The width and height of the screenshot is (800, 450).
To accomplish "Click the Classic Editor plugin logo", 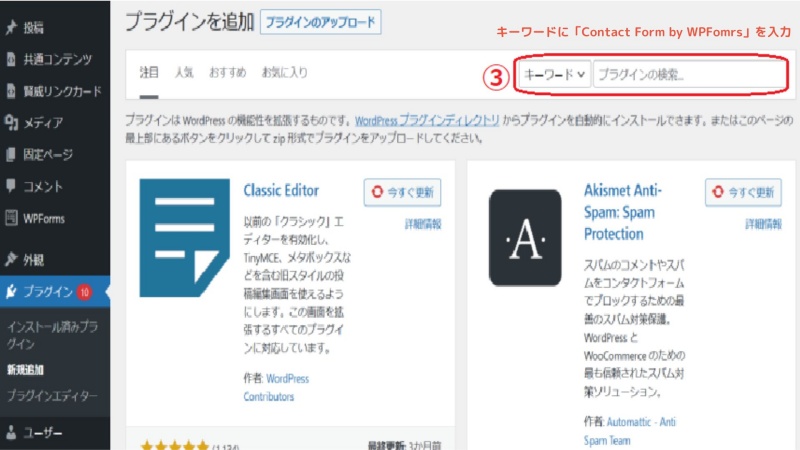I will click(185, 238).
